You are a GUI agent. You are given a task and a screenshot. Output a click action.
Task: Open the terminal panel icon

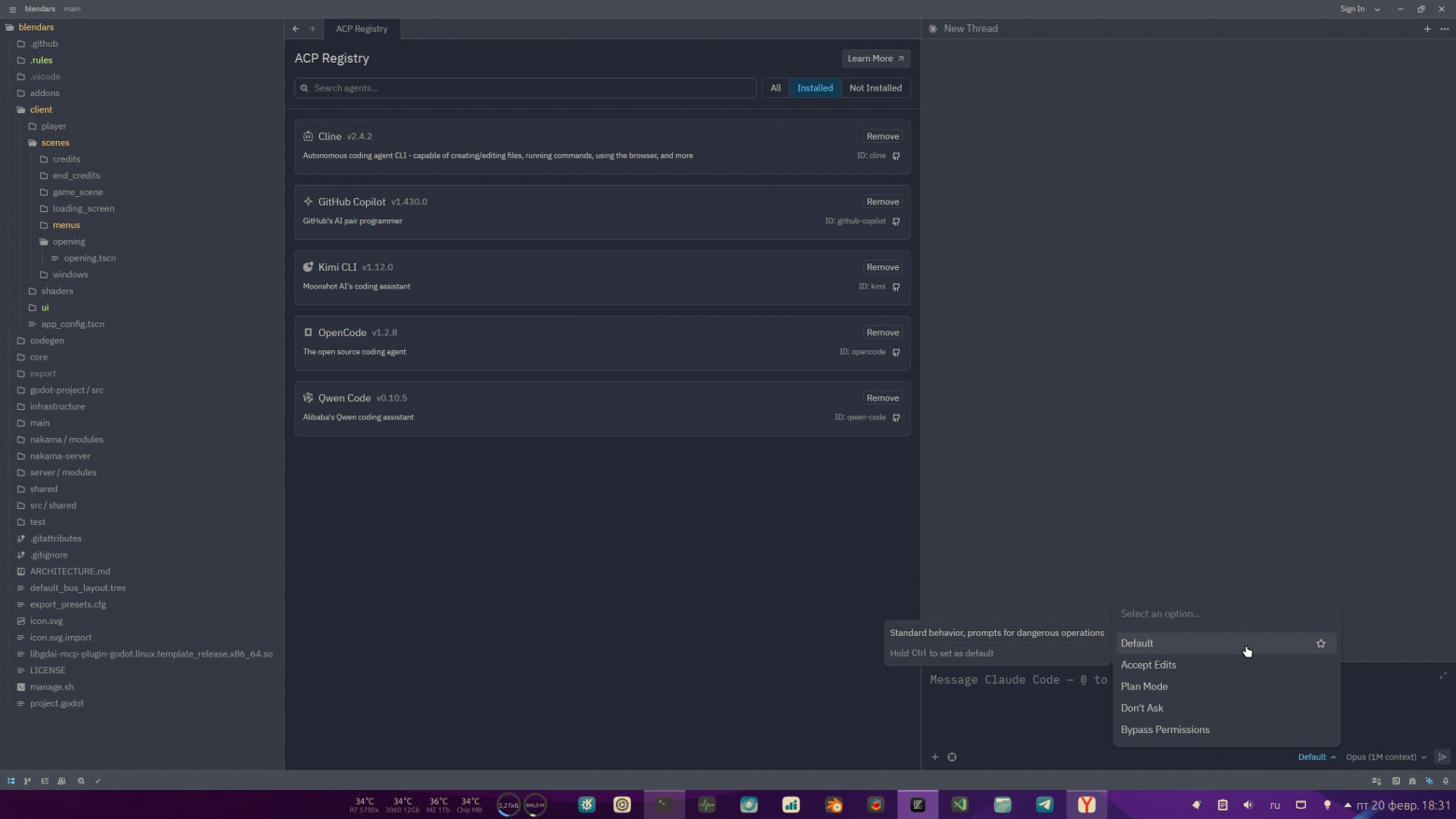(1396, 781)
